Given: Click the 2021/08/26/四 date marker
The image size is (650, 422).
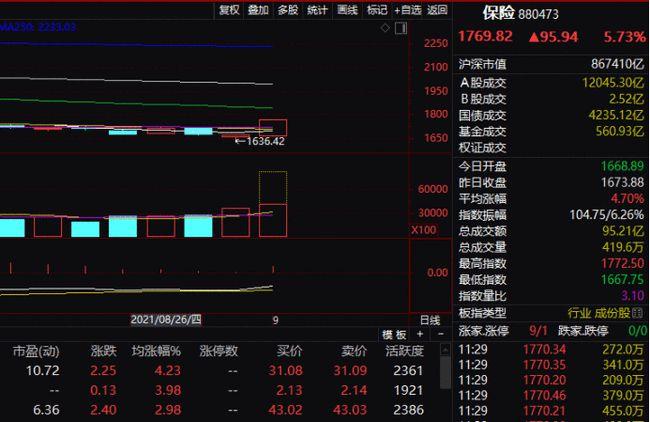Looking at the screenshot, I should 166,320.
